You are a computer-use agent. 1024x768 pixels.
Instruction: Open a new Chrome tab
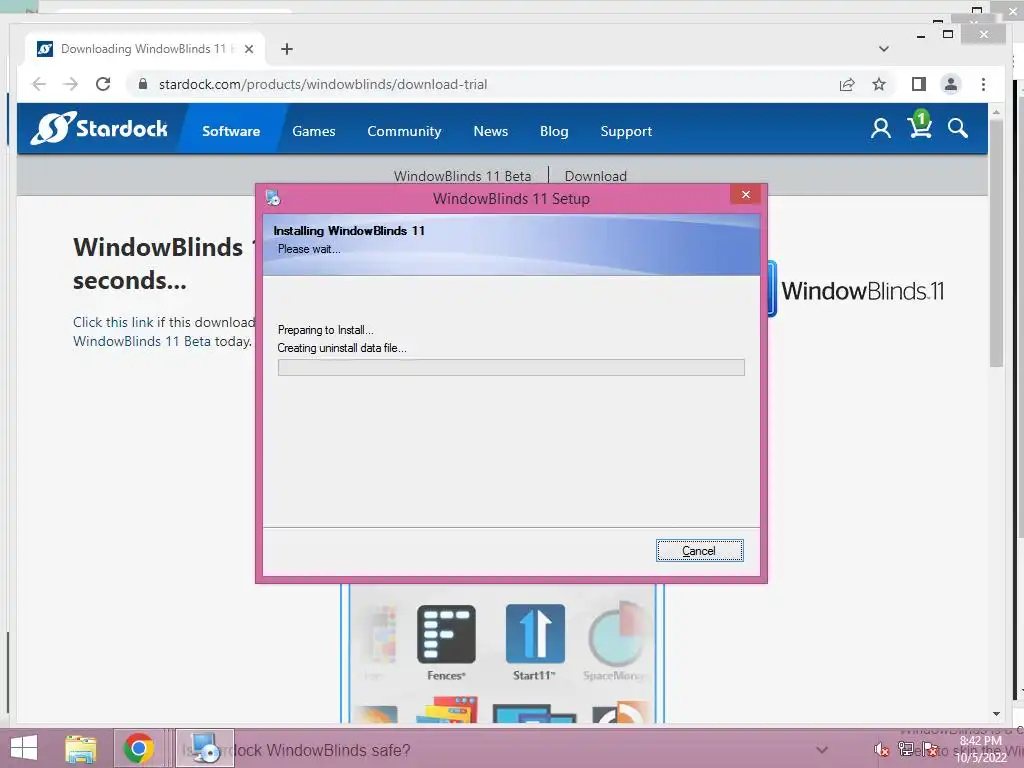287,49
